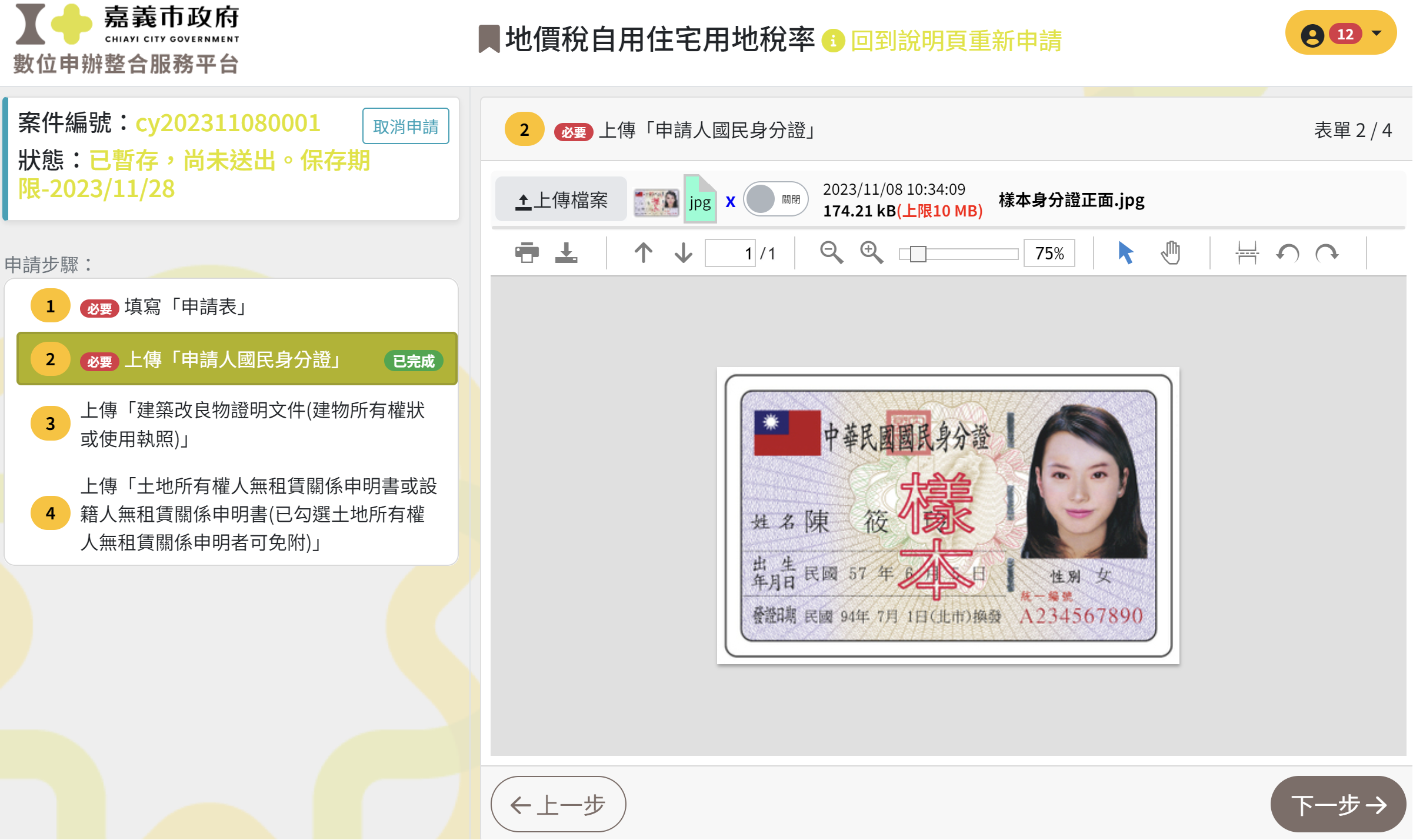This screenshot has width=1413, height=840.
Task: Open step 1 填寫「申請表」
Action: click(x=185, y=306)
